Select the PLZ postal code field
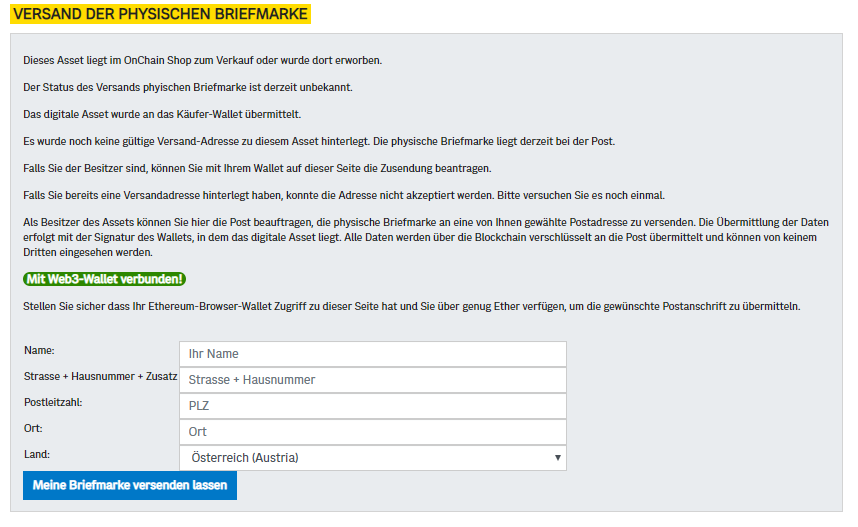The image size is (858, 527). click(373, 406)
